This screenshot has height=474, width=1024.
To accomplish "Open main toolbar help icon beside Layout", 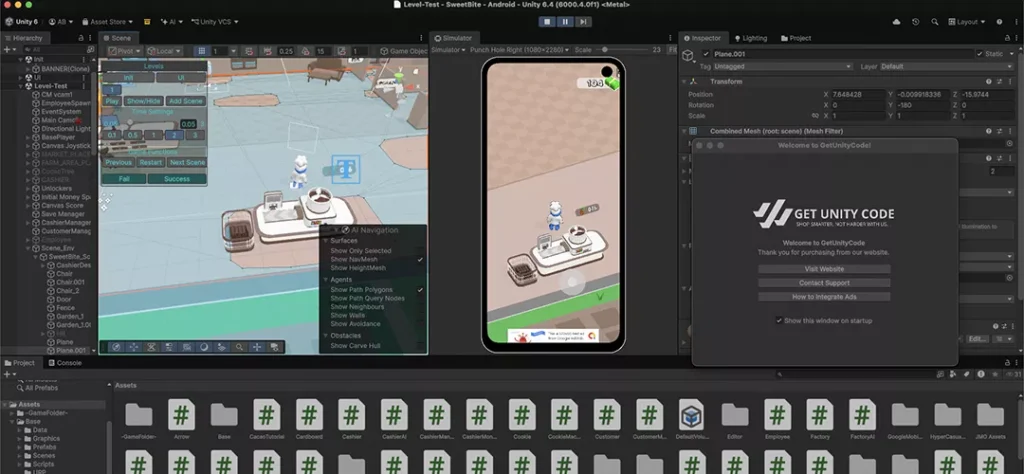I will click(x=999, y=22).
